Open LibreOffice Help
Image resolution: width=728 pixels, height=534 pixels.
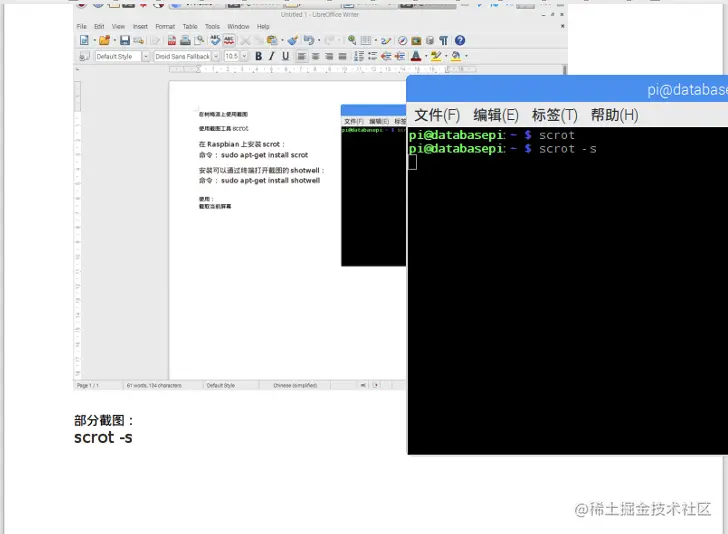(x=460, y=40)
